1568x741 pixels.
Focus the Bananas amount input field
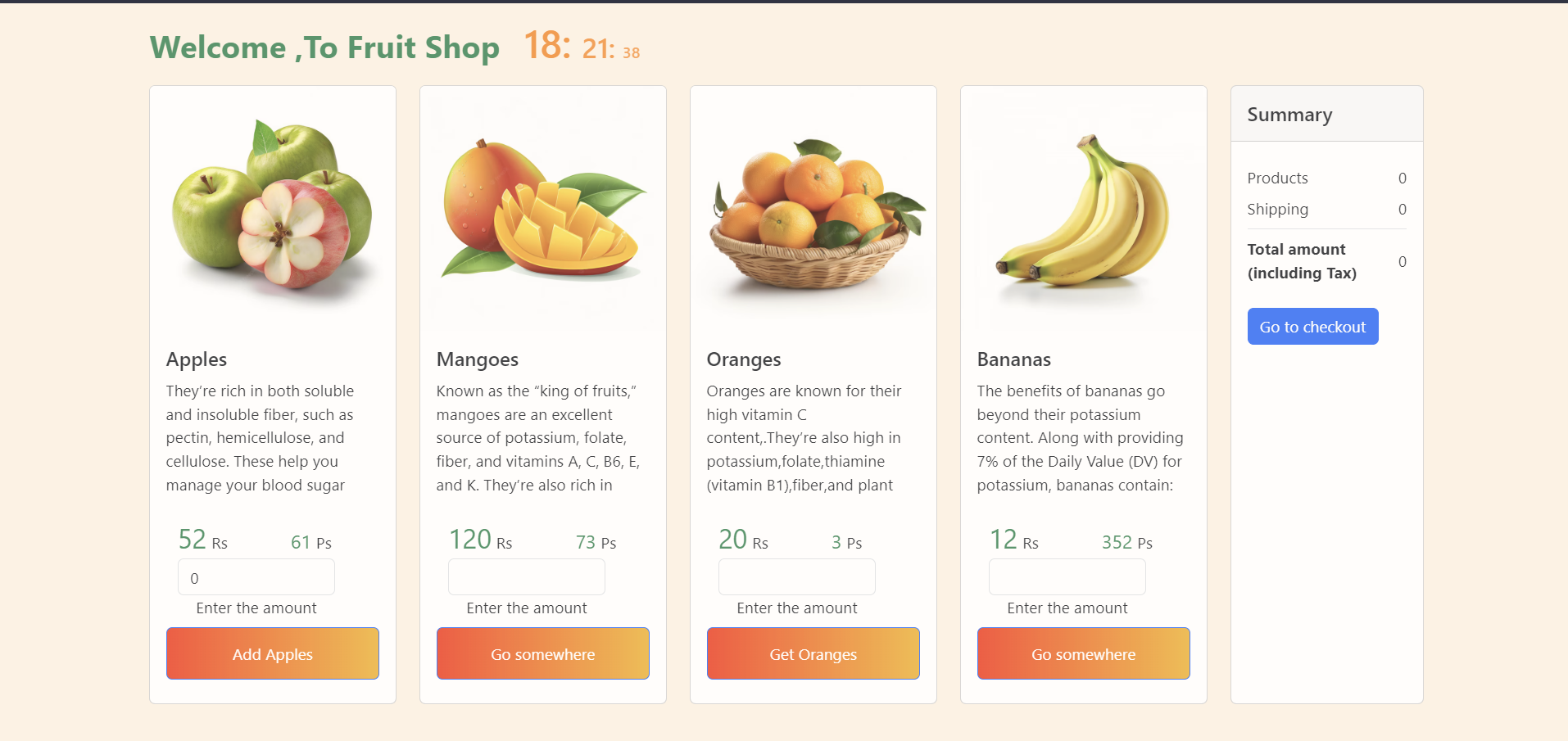pos(1067,577)
